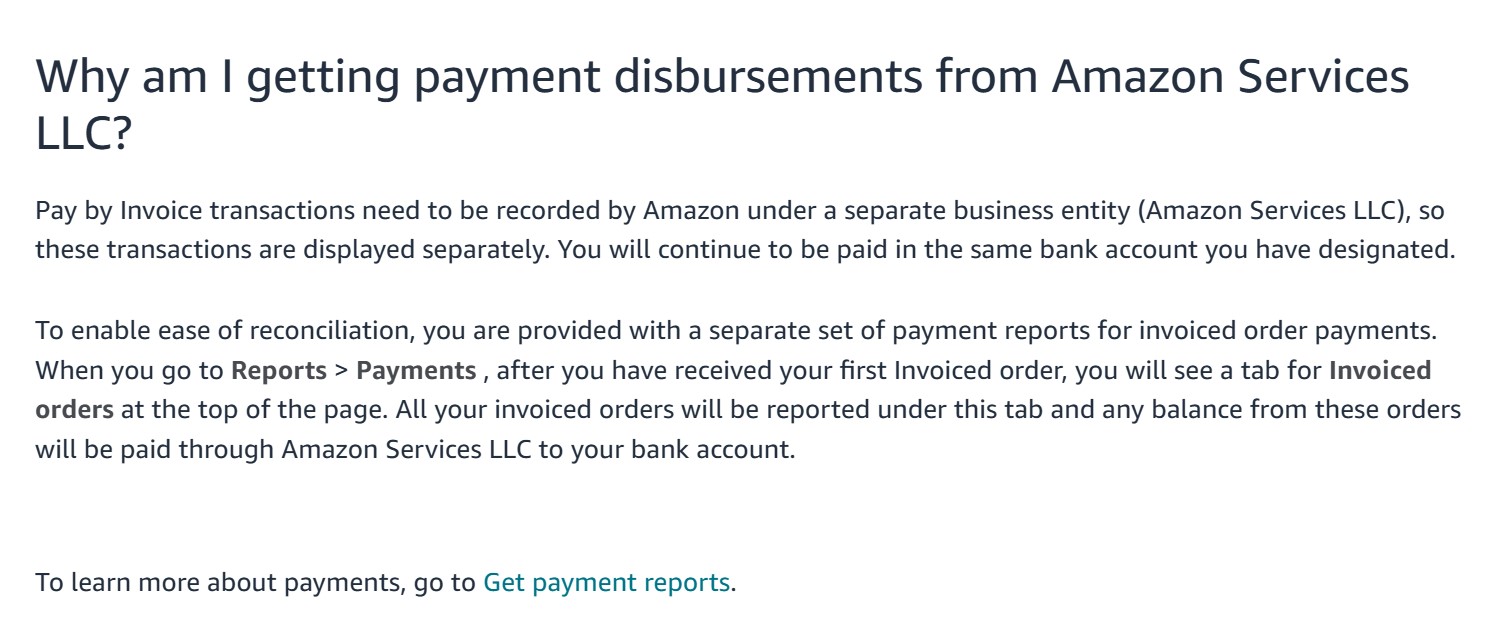This screenshot has height=643, width=1510.
Task: Click the To learn more about payments text
Action: 217,582
